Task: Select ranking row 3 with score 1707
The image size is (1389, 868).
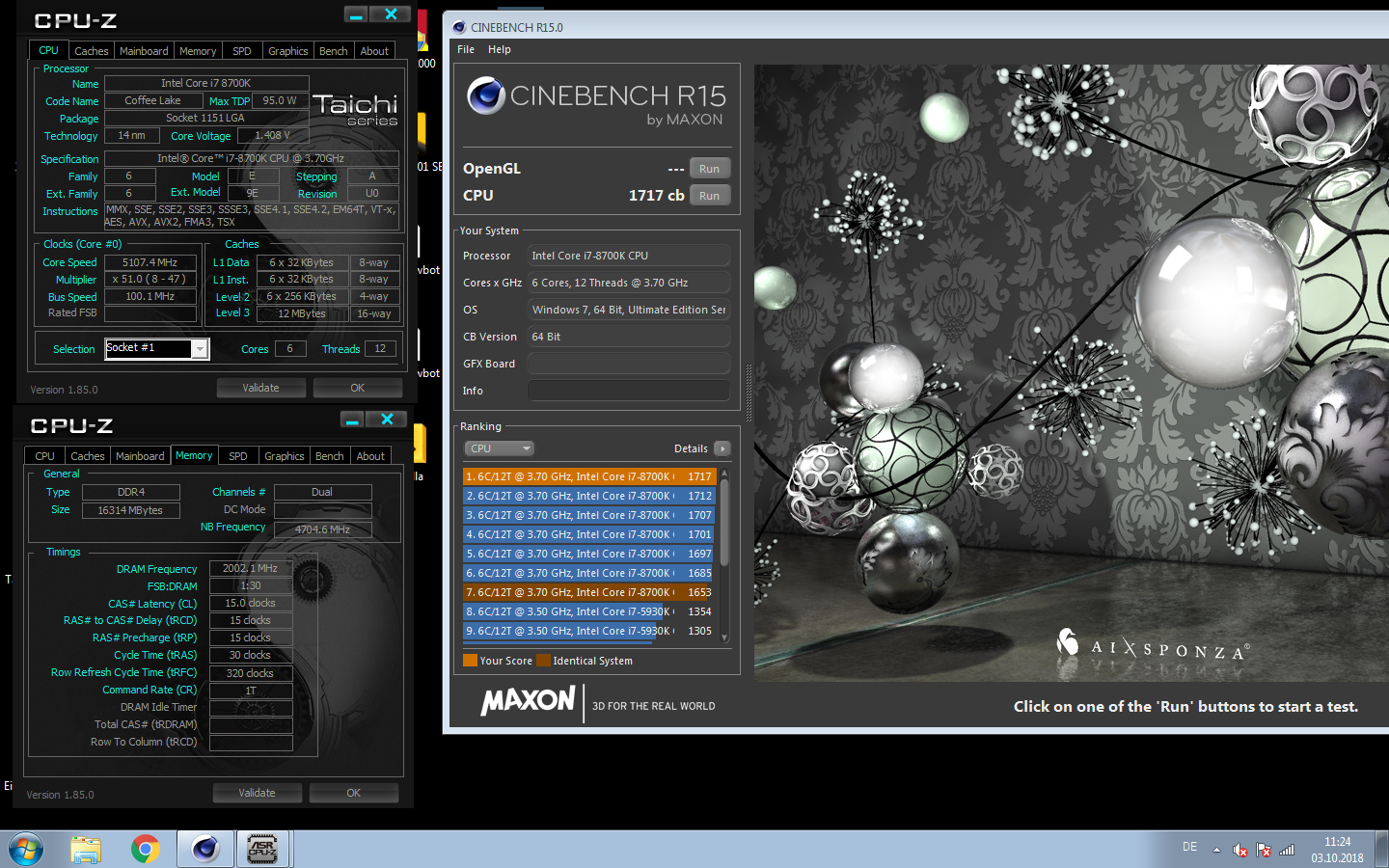Action: pos(588,515)
